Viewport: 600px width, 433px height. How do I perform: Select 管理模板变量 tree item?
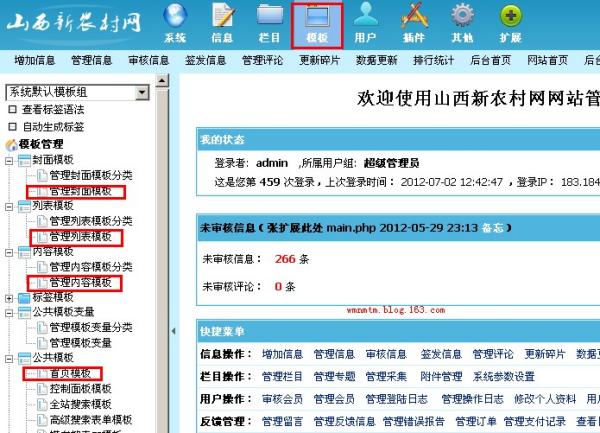[81, 343]
